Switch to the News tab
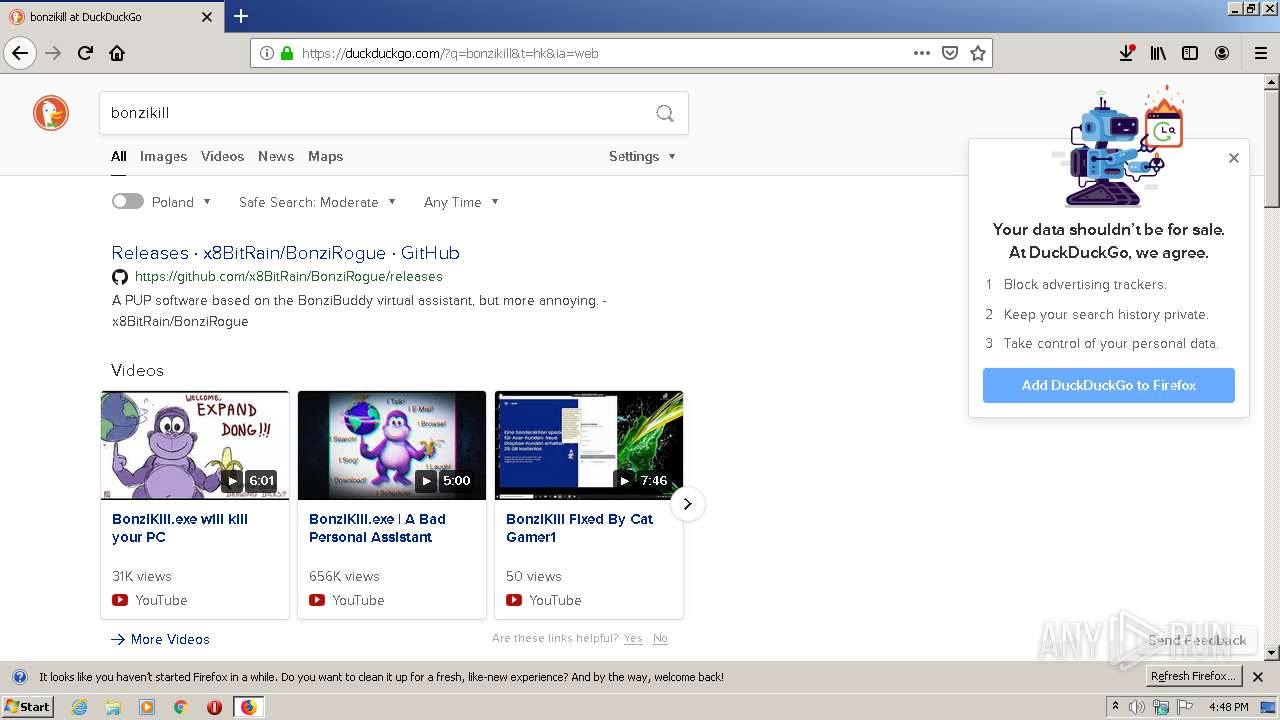The width and height of the screenshot is (1280, 720). [x=276, y=156]
